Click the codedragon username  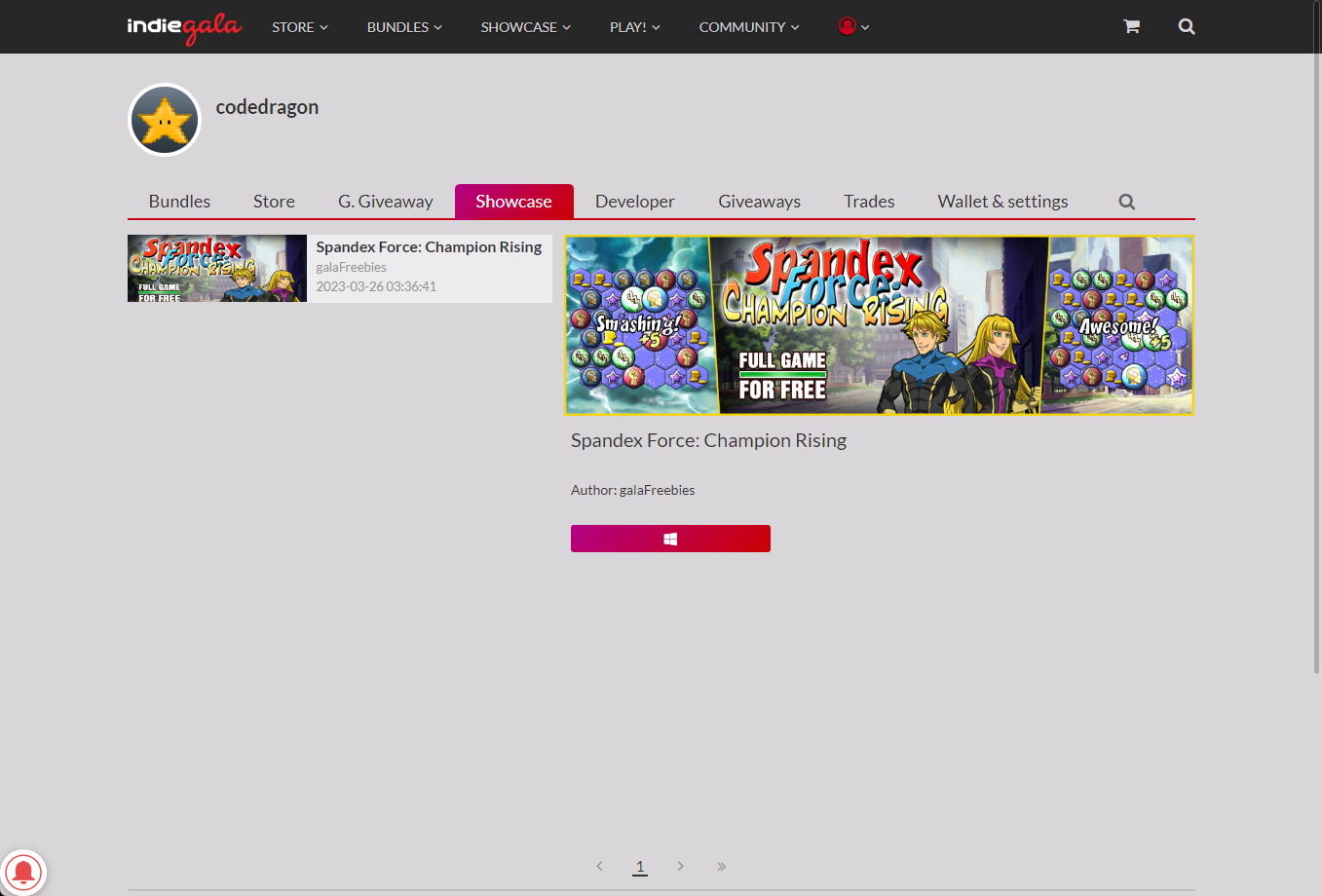267,107
